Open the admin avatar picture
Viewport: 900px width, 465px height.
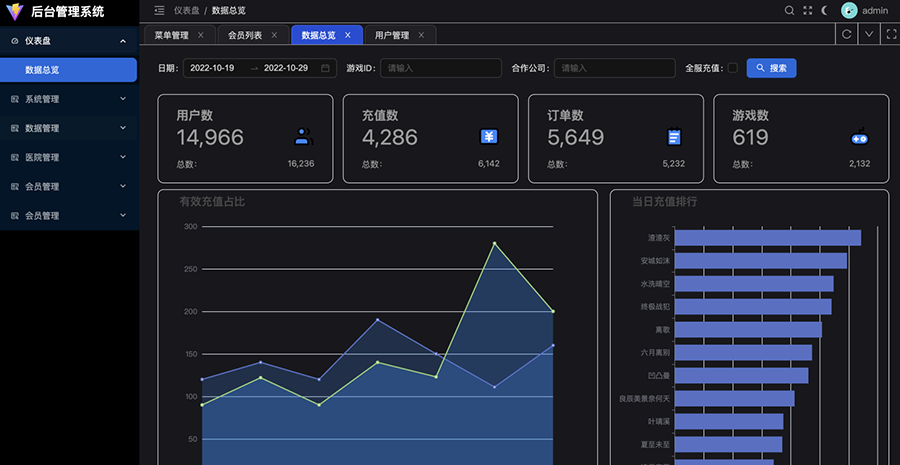849,10
